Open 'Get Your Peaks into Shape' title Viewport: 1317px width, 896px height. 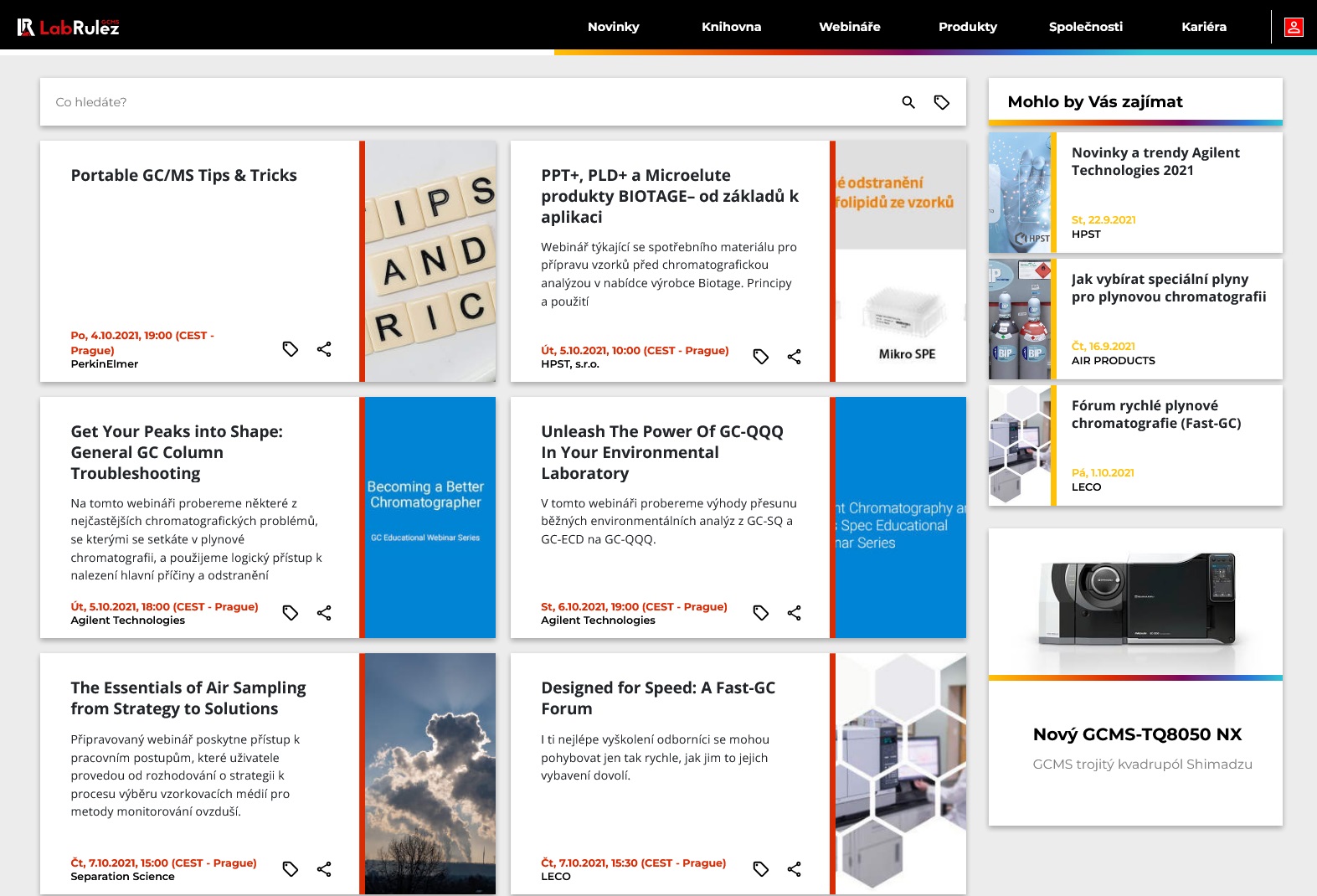(177, 452)
